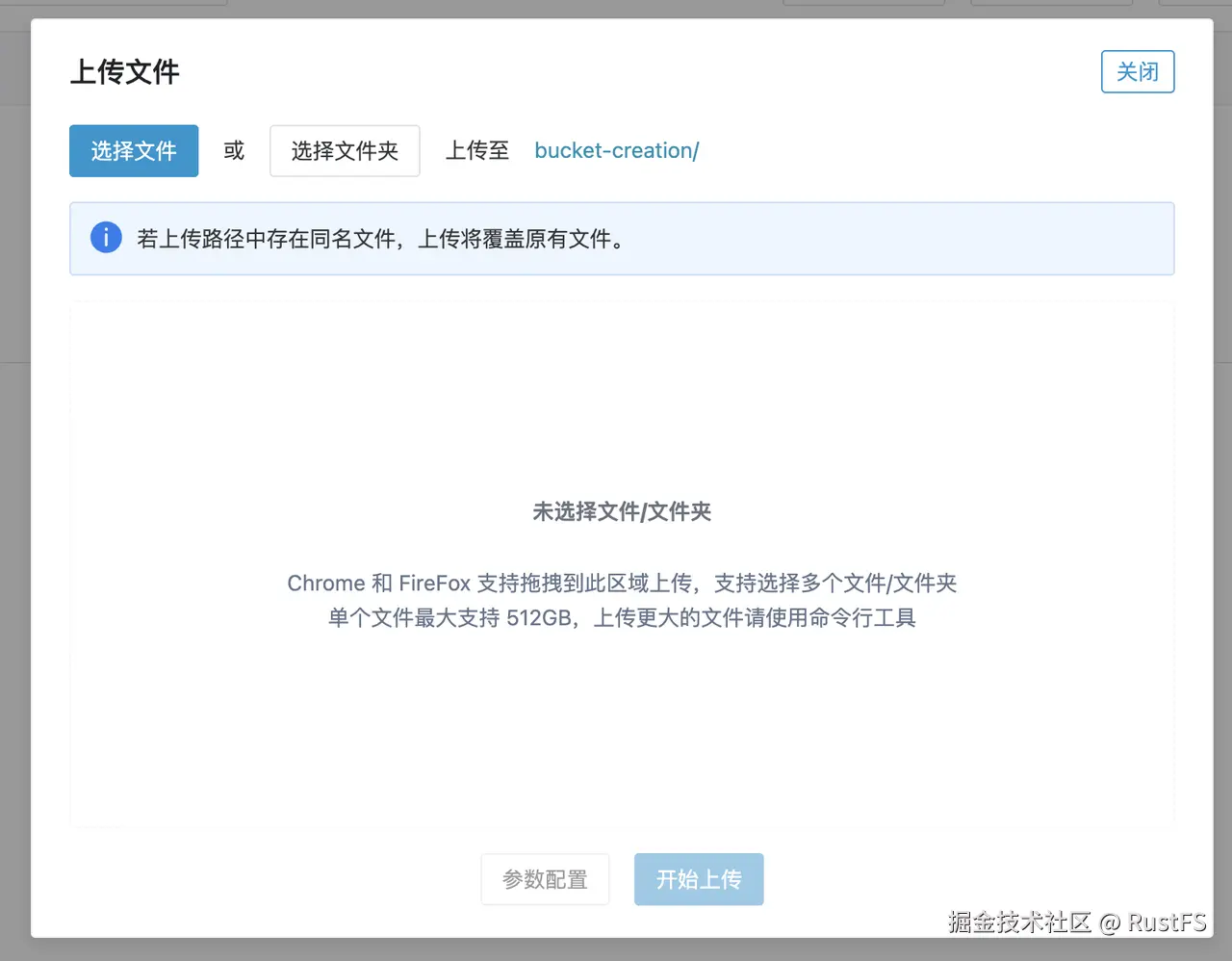This screenshot has height=961, width=1232.
Task: Click the 上传至 label next to path
Action: tap(476, 150)
